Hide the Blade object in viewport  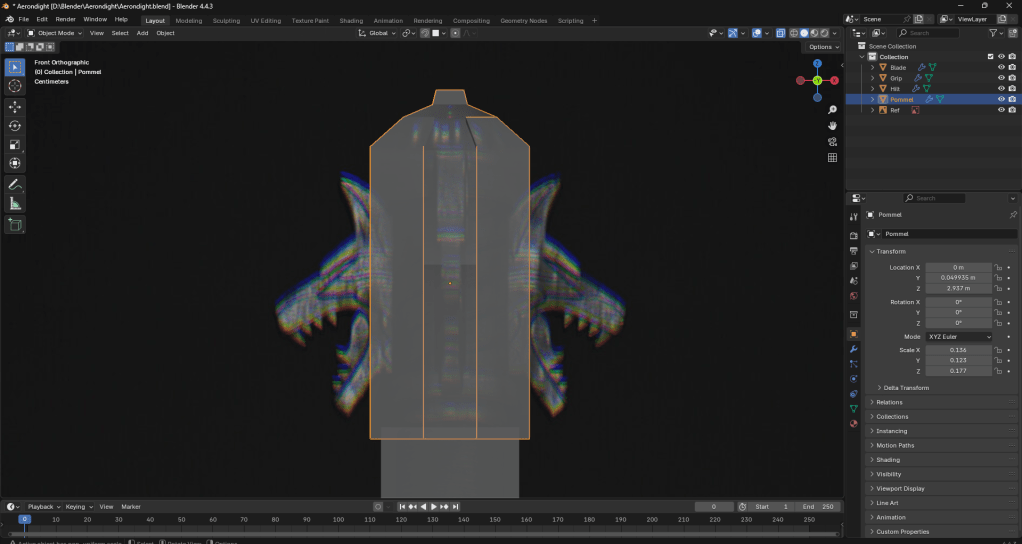tap(1000, 67)
